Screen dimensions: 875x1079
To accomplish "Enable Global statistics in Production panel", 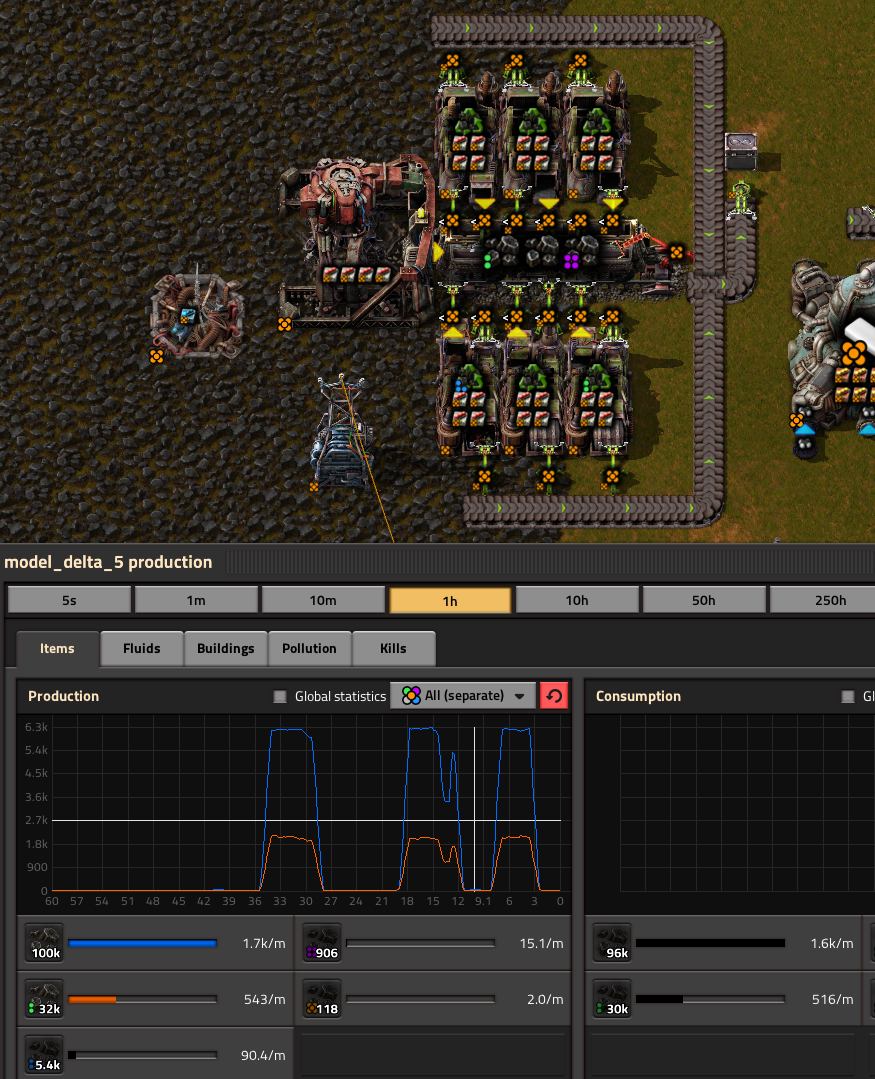I will (280, 696).
